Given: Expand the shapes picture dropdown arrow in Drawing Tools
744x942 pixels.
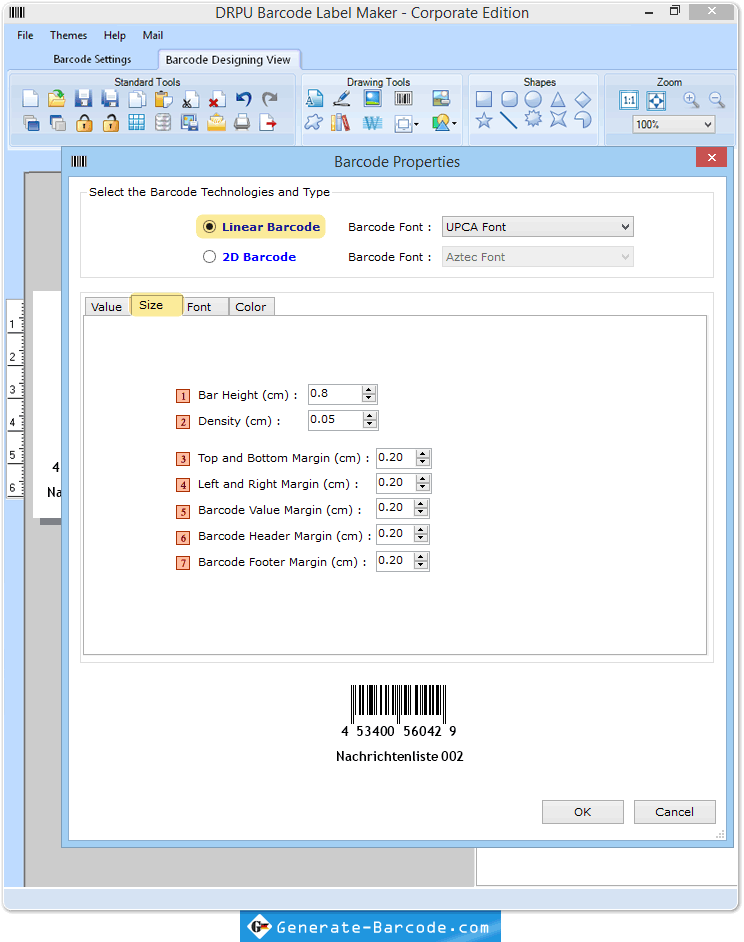Looking at the screenshot, I should click(454, 124).
